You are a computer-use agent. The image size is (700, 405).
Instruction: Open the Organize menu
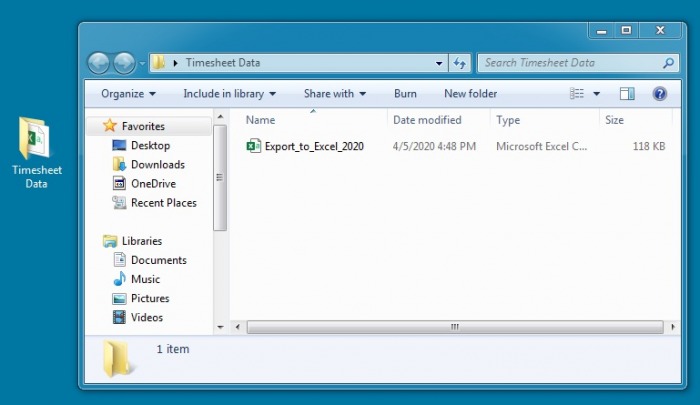coord(129,94)
